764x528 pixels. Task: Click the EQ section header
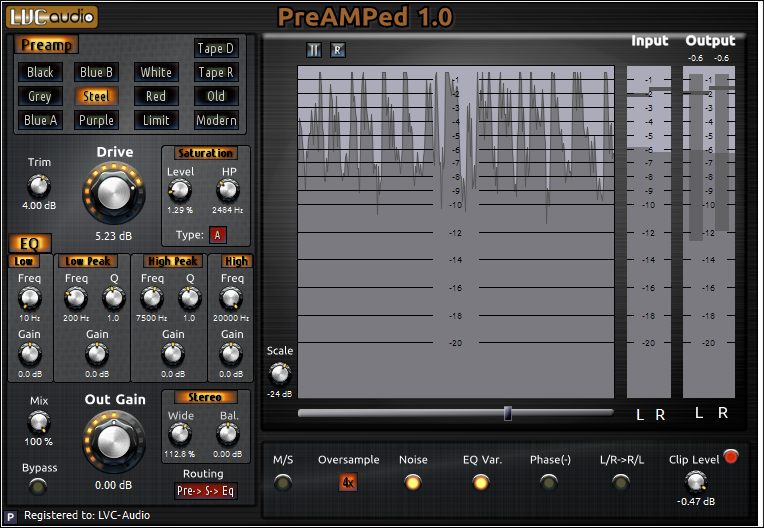[30, 244]
